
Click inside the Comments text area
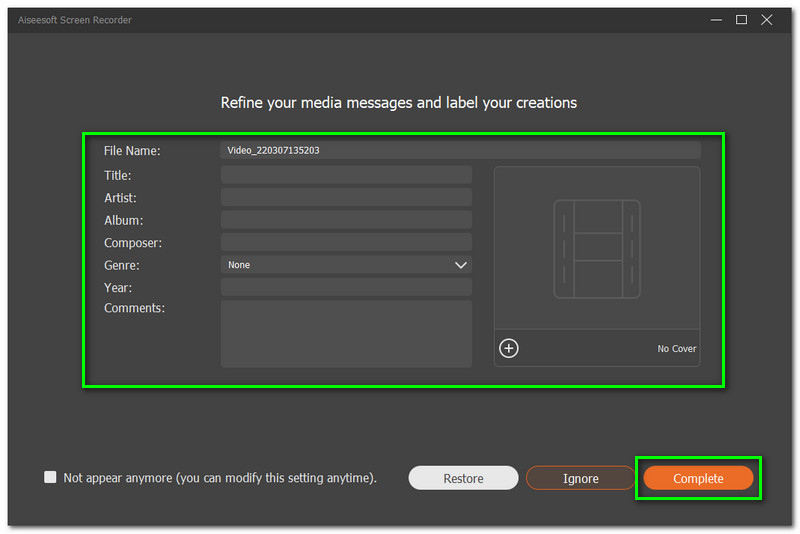point(345,333)
